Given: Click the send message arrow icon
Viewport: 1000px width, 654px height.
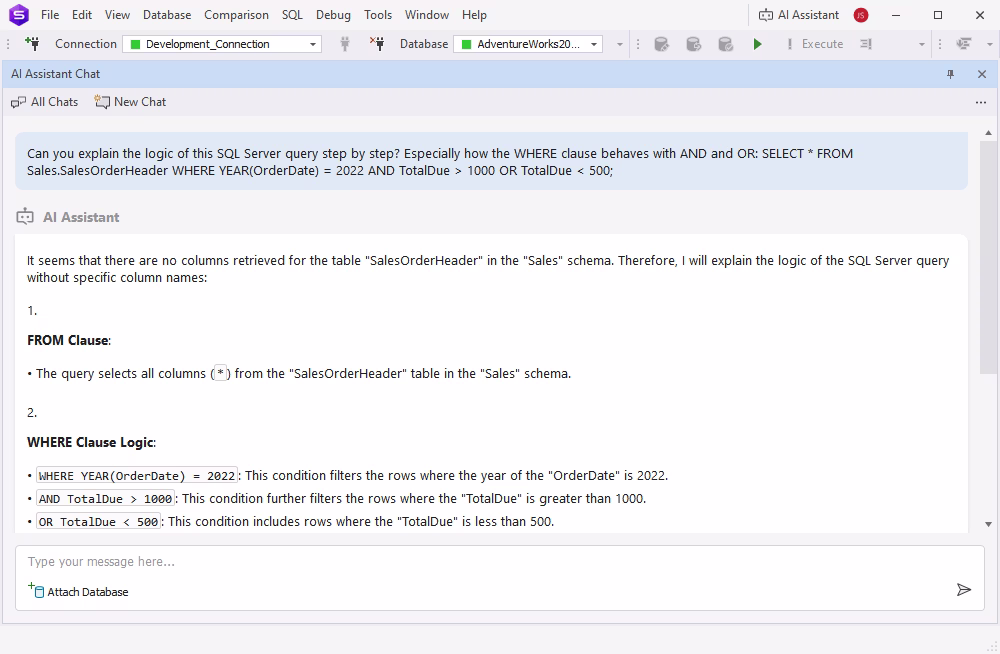Looking at the screenshot, I should 964,590.
